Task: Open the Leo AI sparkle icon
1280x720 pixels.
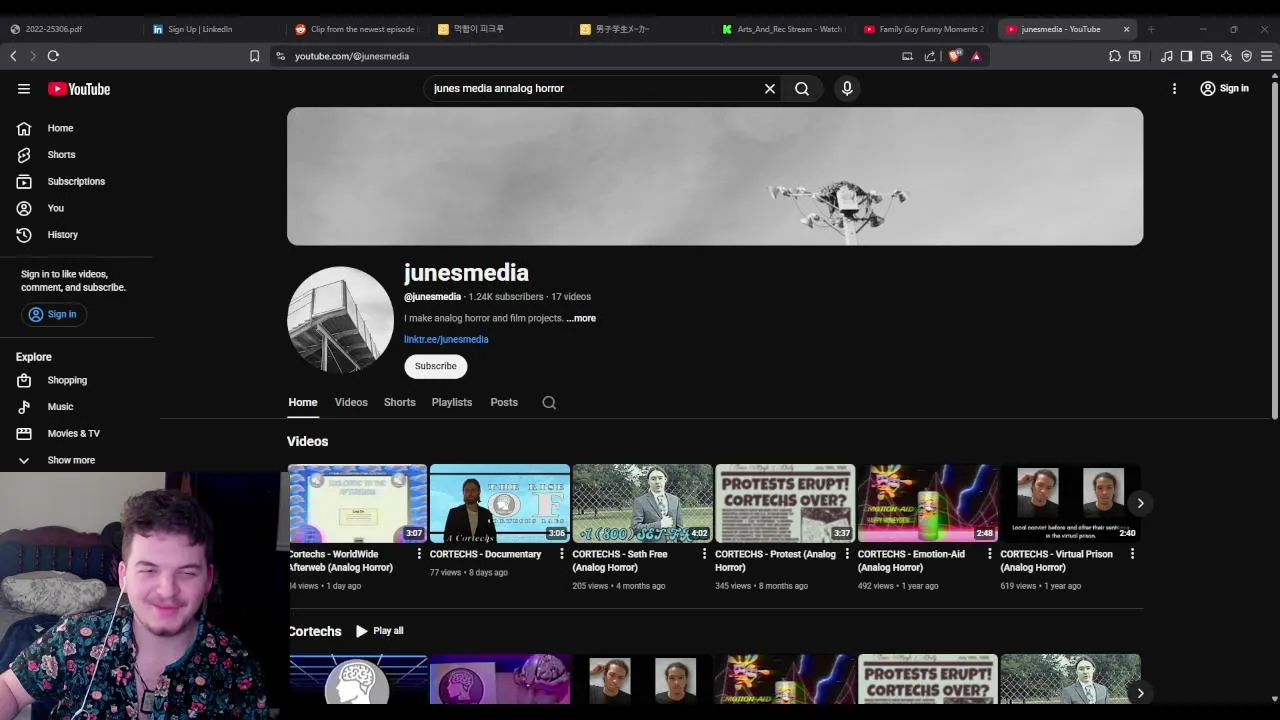Action: (1226, 56)
